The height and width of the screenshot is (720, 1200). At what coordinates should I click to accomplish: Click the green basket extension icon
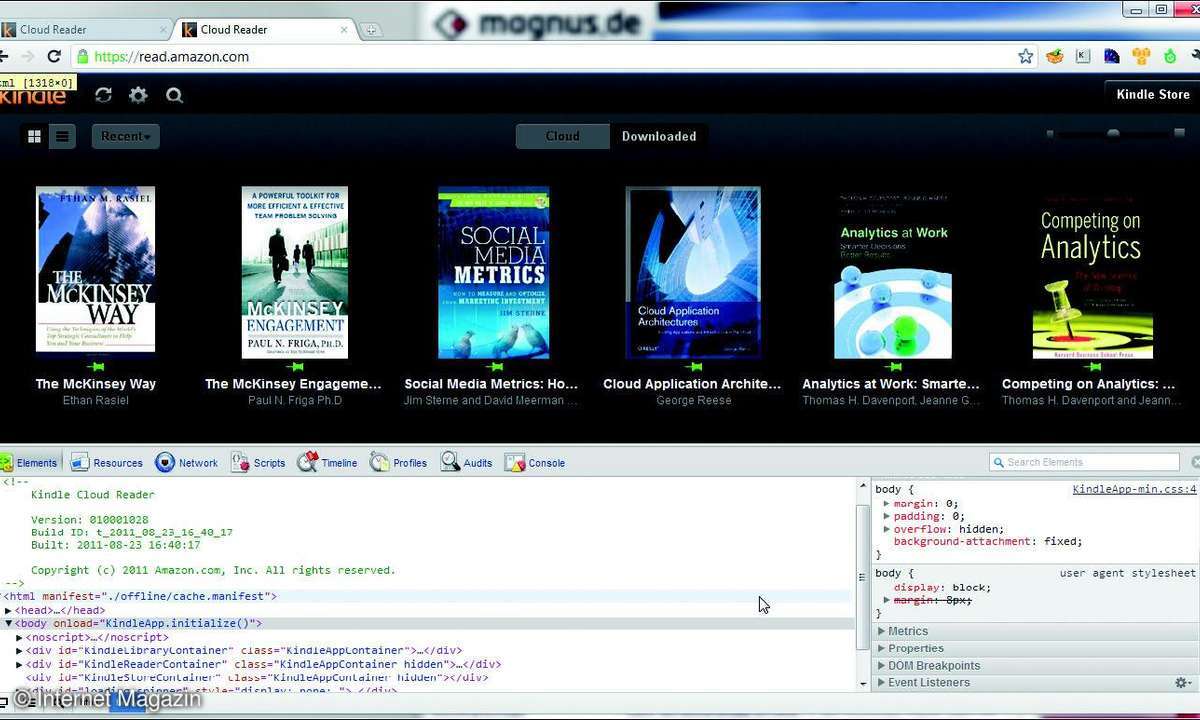coord(1054,57)
